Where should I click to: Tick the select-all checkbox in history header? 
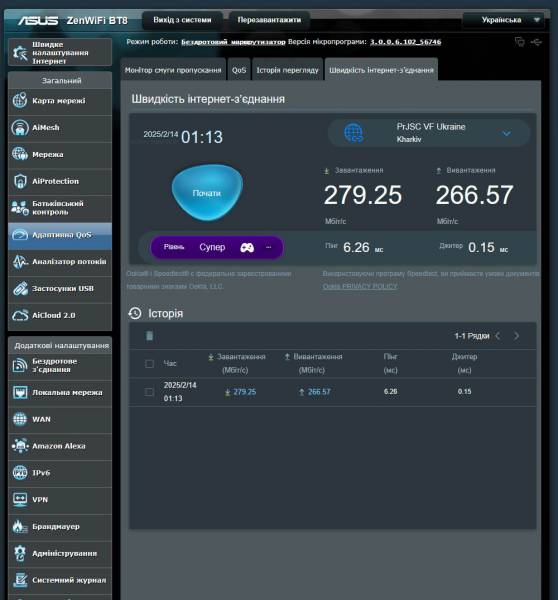(149, 364)
